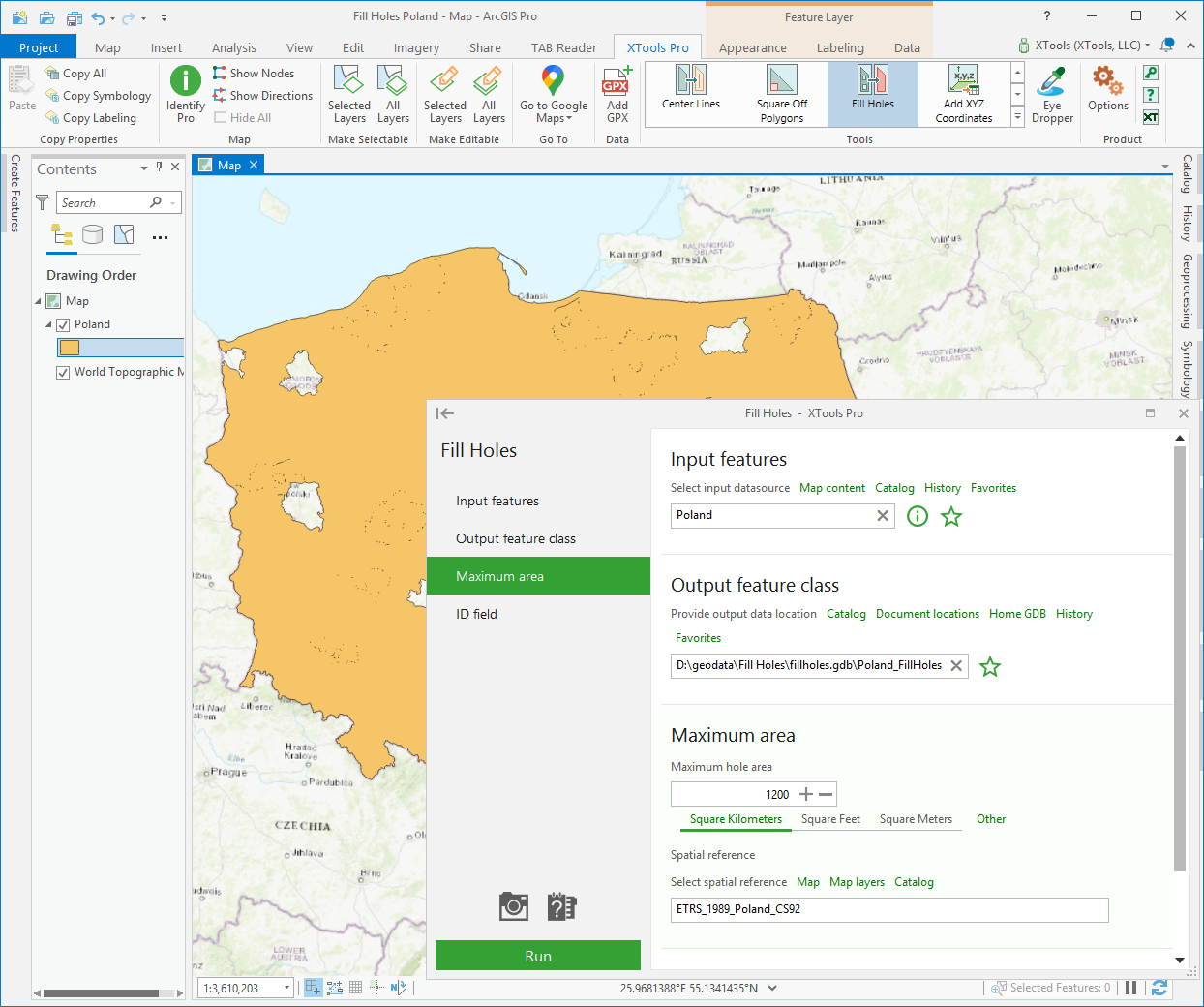Viewport: 1204px width, 1007px height.
Task: Open XTools Pro Options
Action: coord(1108,89)
